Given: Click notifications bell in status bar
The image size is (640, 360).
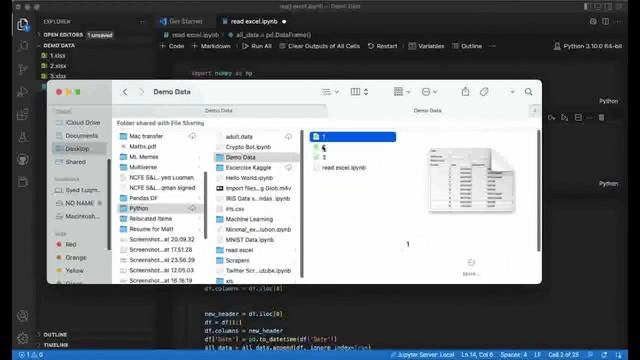Looking at the screenshot, I should (x=619, y=355).
